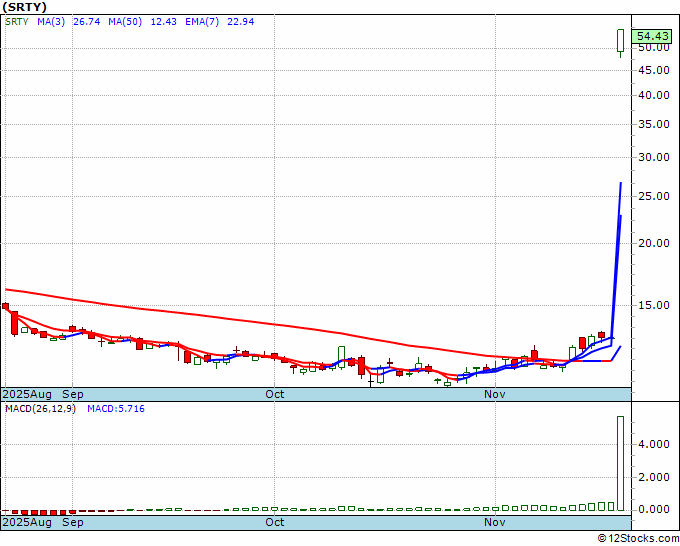Click the Sep label on MACD panel axis

coord(72,522)
